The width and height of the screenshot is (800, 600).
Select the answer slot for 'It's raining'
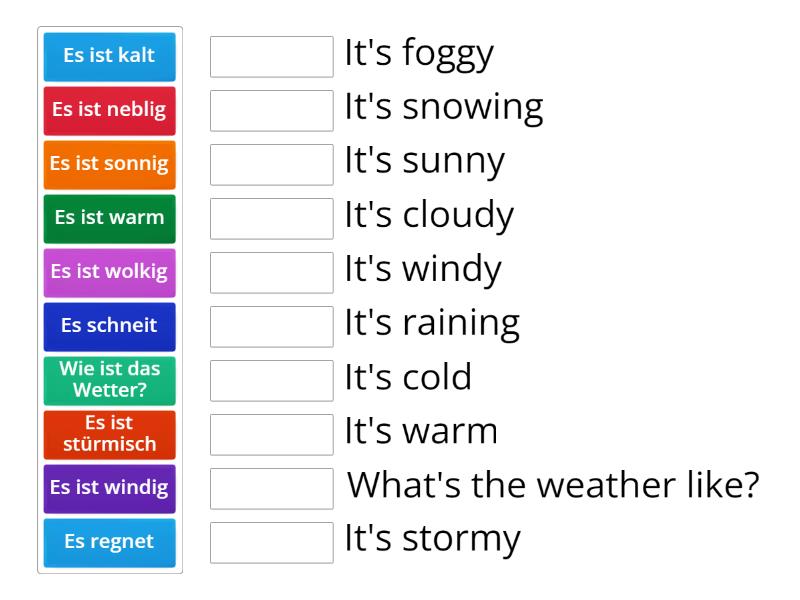pyautogui.click(x=272, y=327)
